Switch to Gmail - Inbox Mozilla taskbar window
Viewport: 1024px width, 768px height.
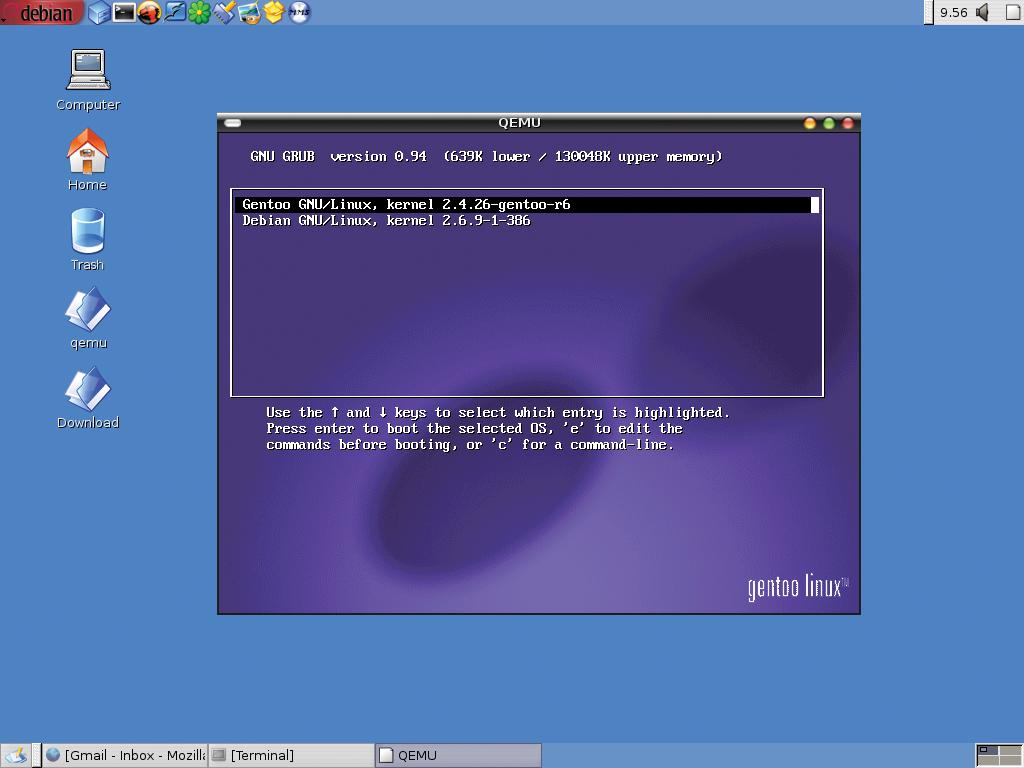pyautogui.click(x=125, y=756)
